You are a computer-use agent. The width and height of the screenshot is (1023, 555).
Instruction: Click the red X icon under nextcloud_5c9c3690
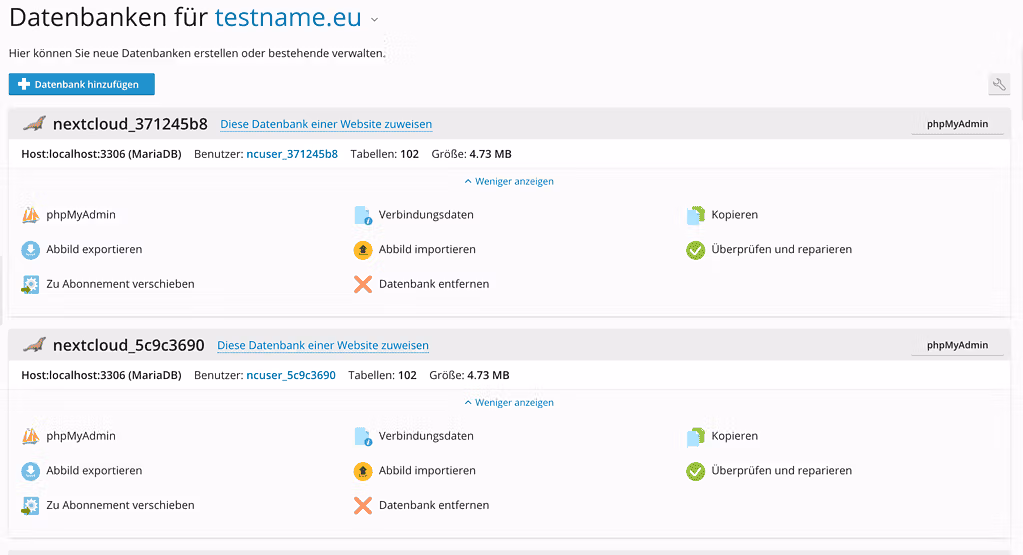(363, 505)
